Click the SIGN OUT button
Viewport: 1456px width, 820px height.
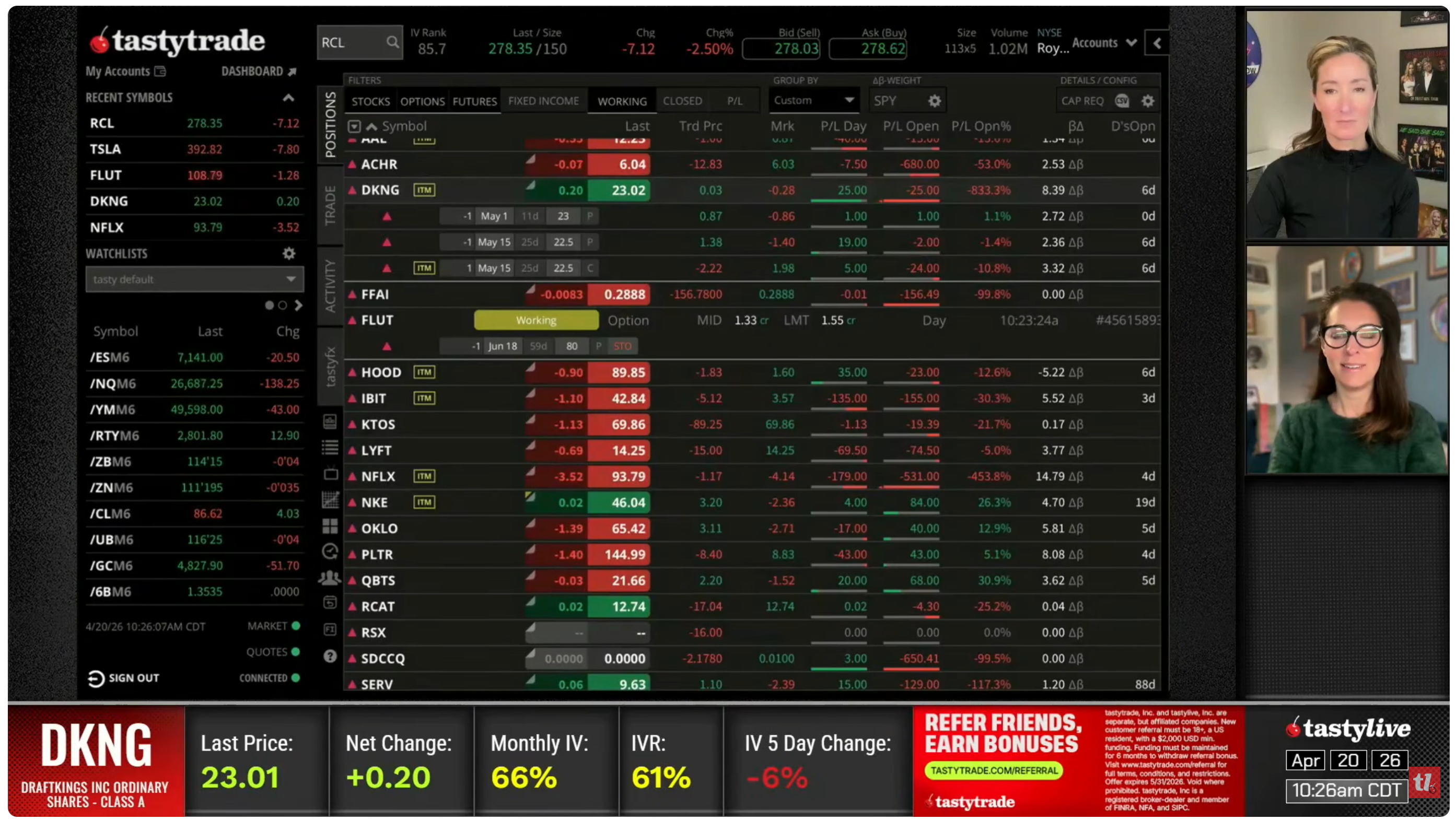point(124,677)
